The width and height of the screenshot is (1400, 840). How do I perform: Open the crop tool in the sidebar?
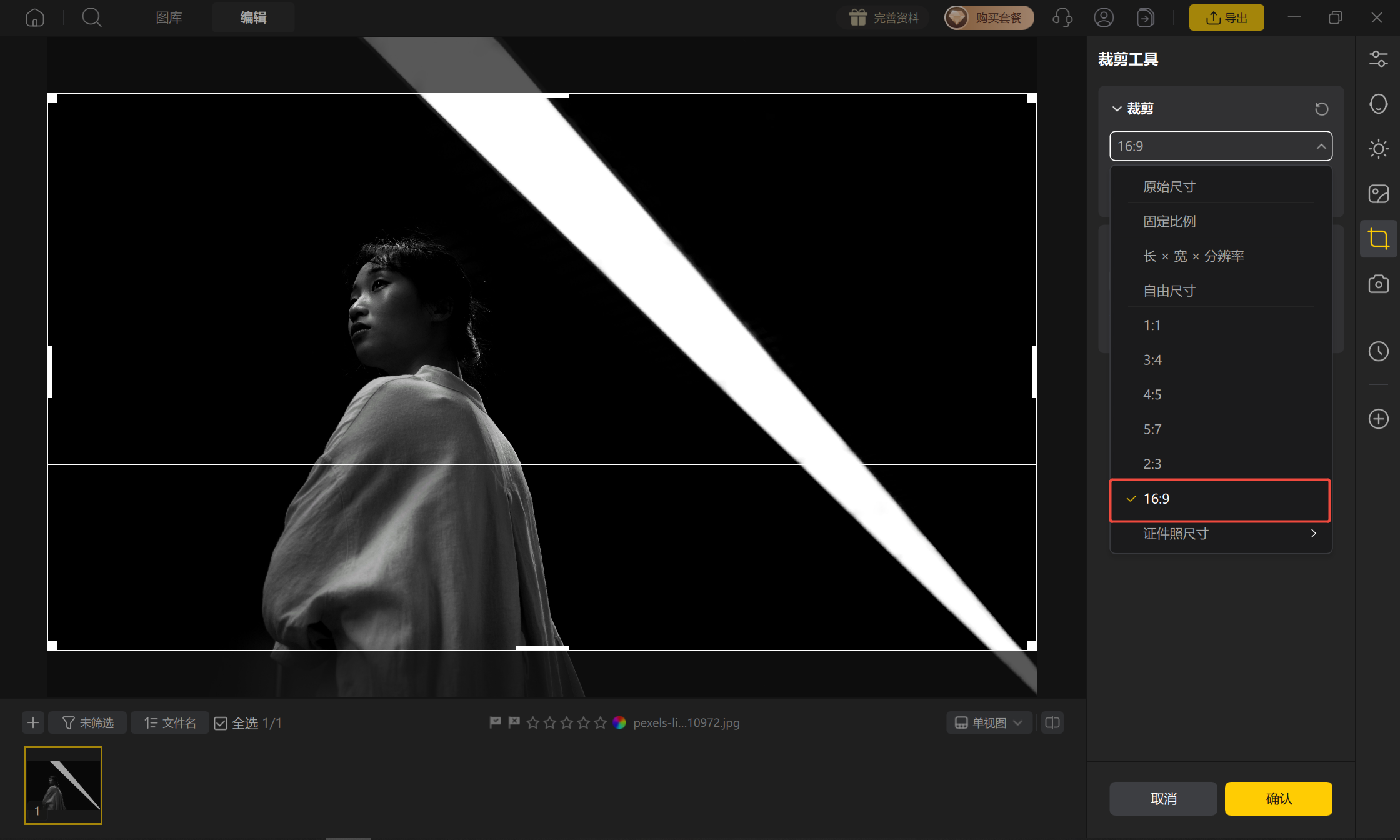click(x=1378, y=239)
